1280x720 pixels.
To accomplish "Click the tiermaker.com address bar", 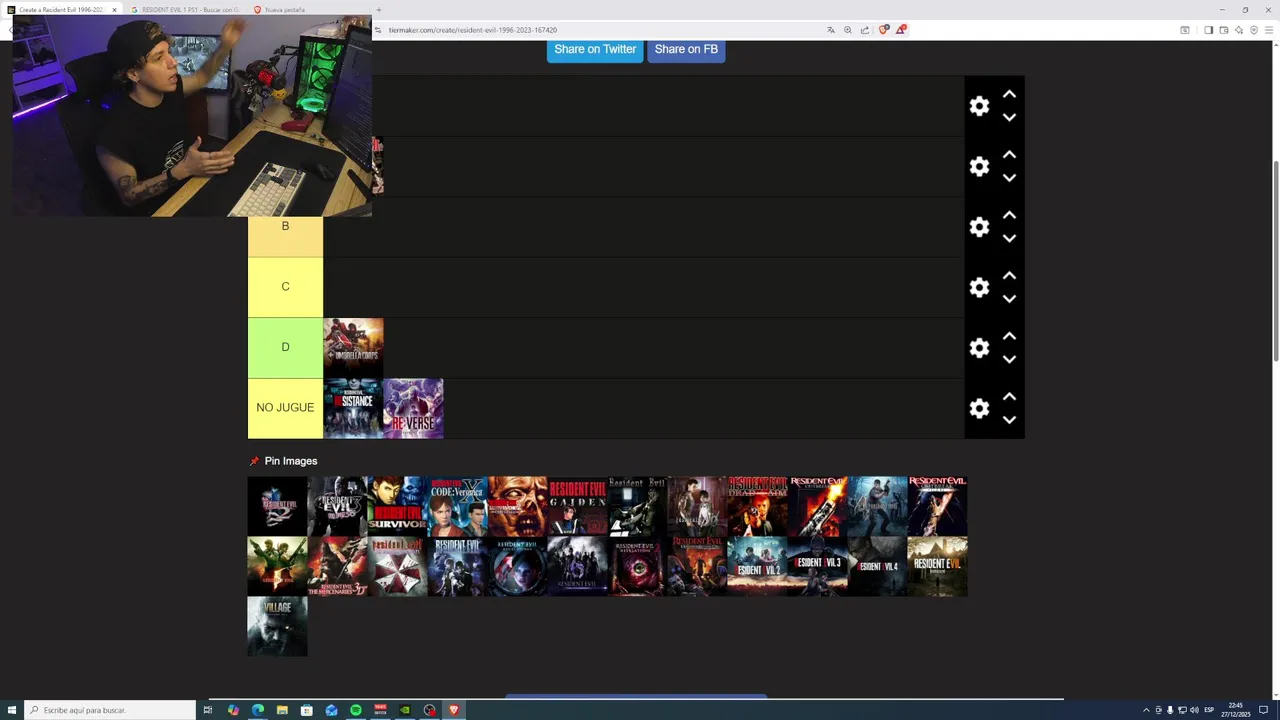I will 600,30.
